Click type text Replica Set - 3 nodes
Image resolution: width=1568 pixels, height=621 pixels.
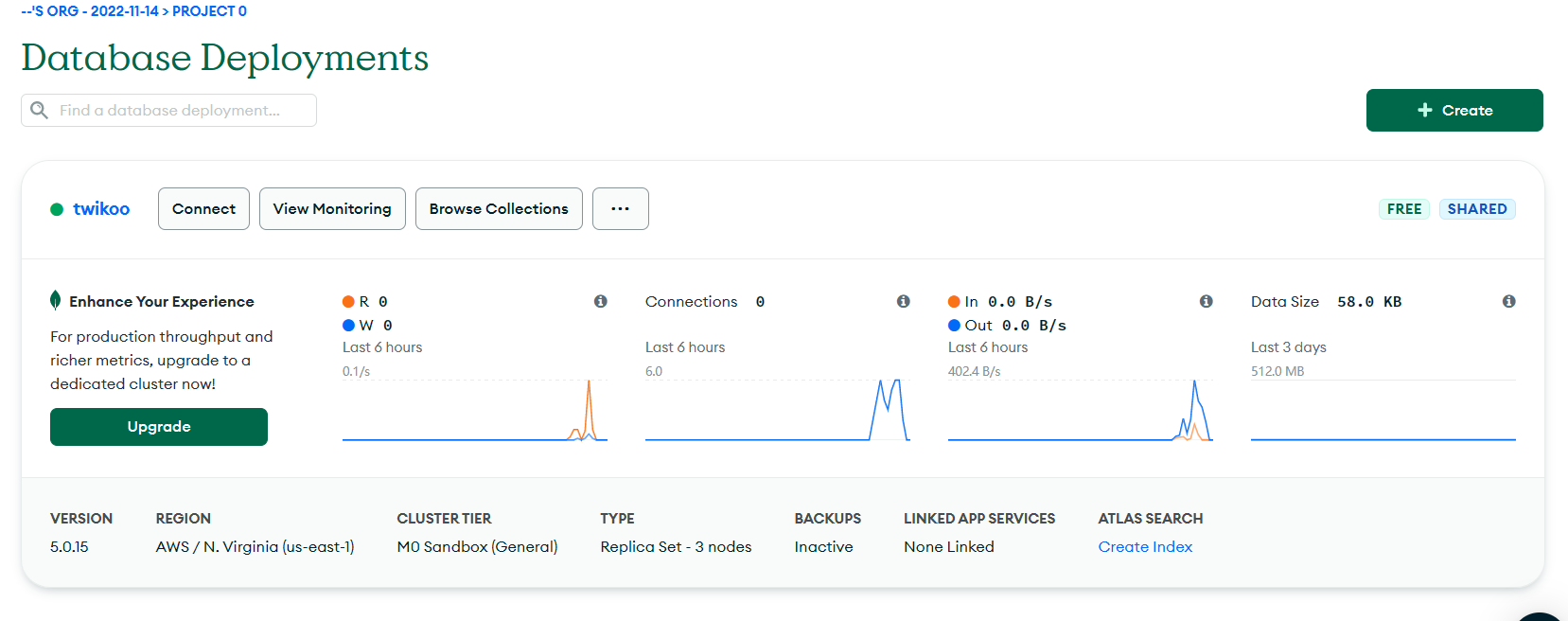[x=676, y=547]
